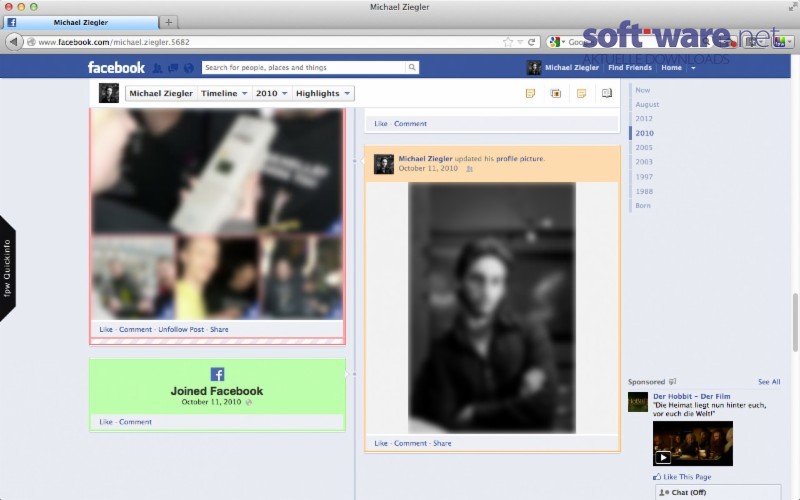This screenshot has width=800, height=500.
Task: Click the fpw extension icon in browser toolbar
Action: click(x=779, y=42)
